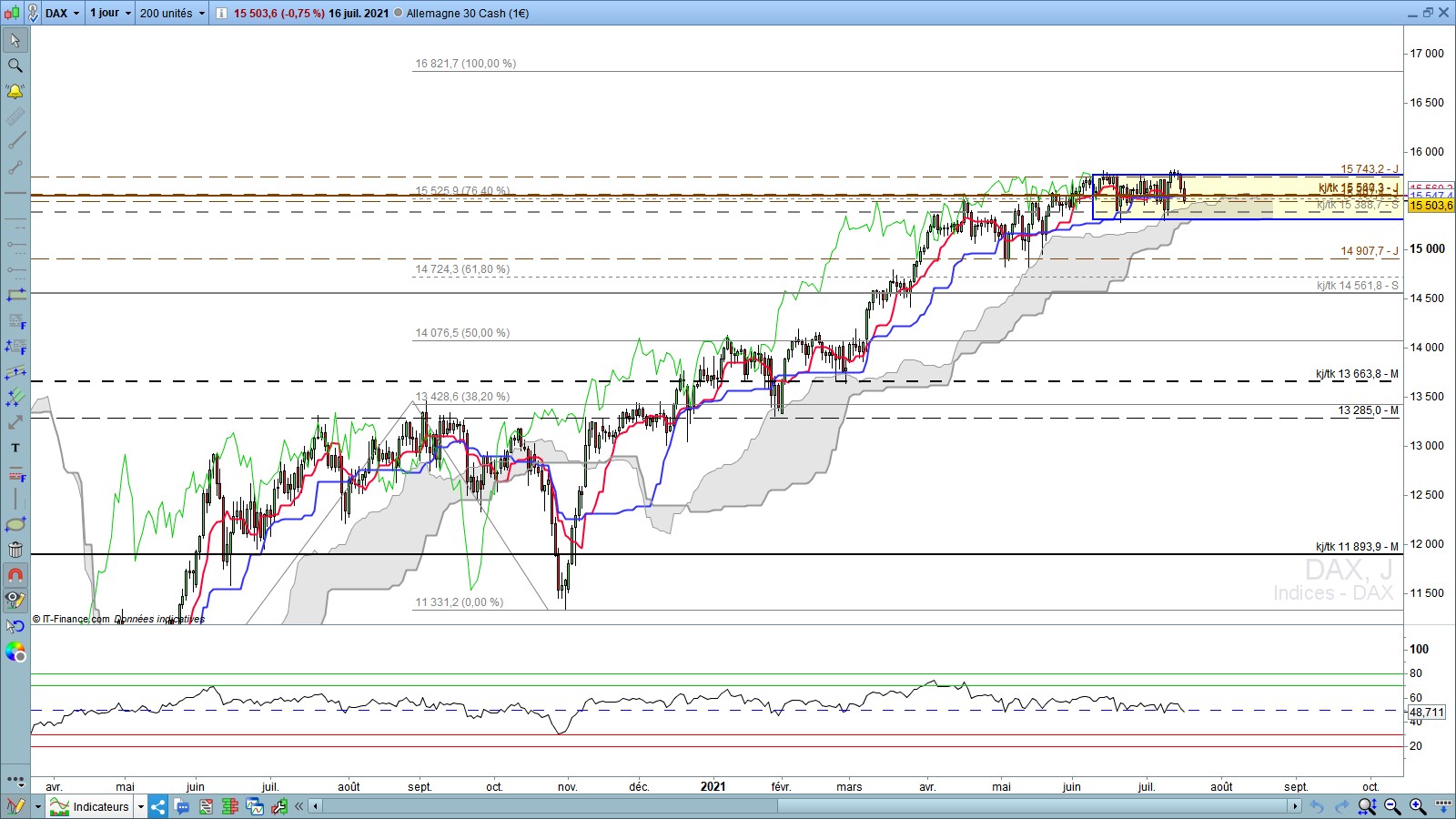Image resolution: width=1456 pixels, height=819 pixels.
Task: Click the trash delete objects icon
Action: [15, 550]
